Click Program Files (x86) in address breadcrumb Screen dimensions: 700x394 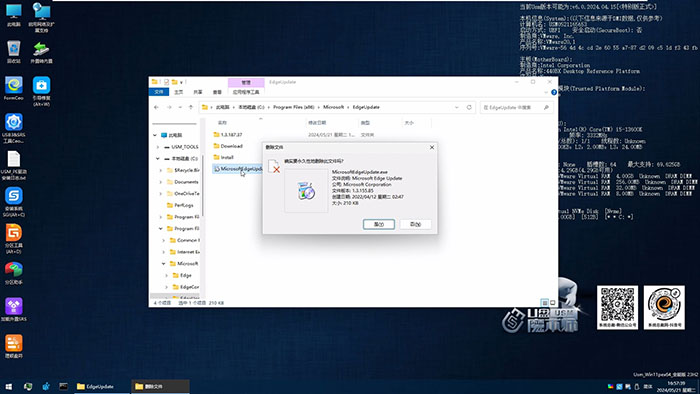(x=293, y=107)
